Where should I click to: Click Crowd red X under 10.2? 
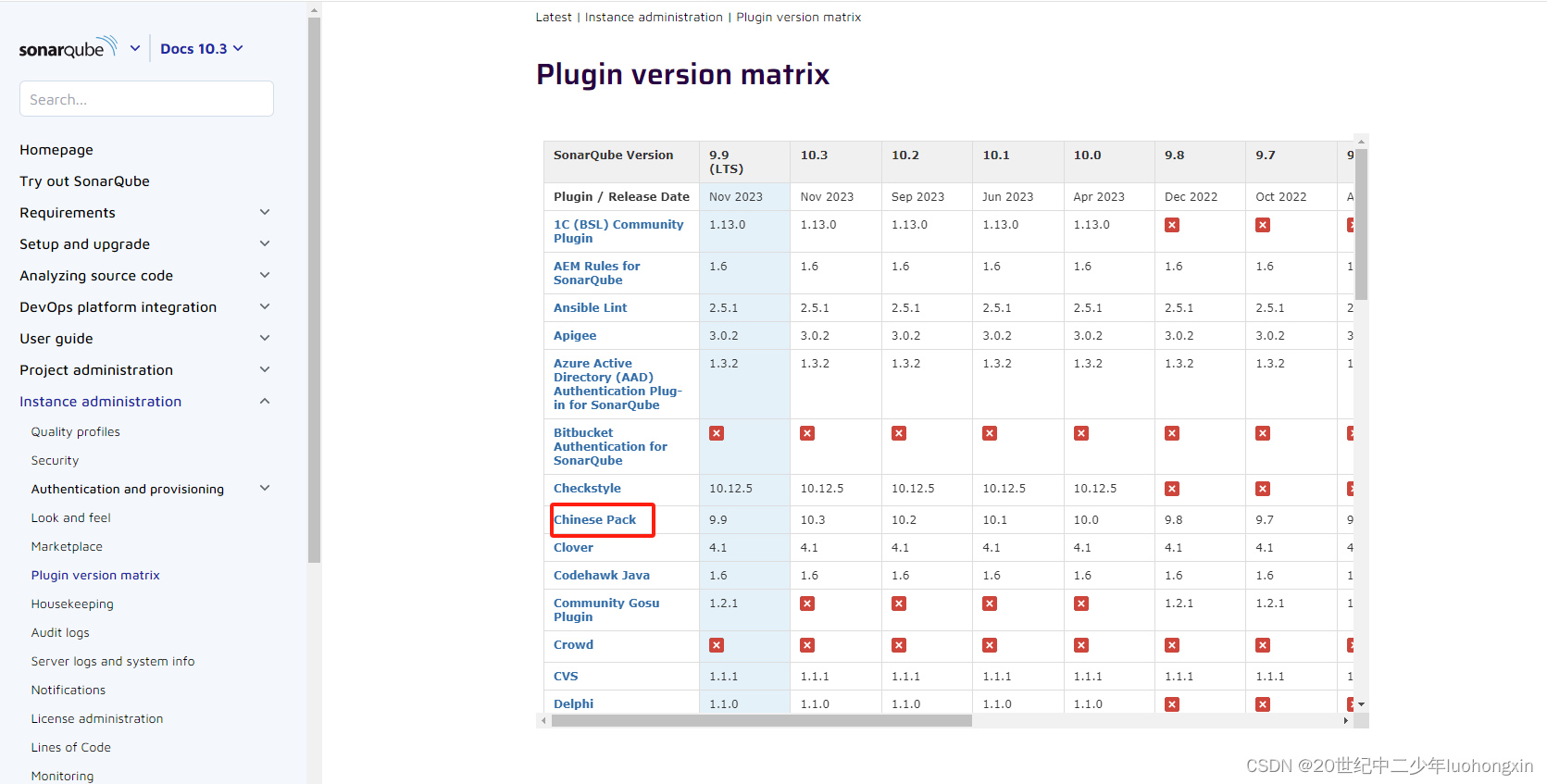(899, 645)
